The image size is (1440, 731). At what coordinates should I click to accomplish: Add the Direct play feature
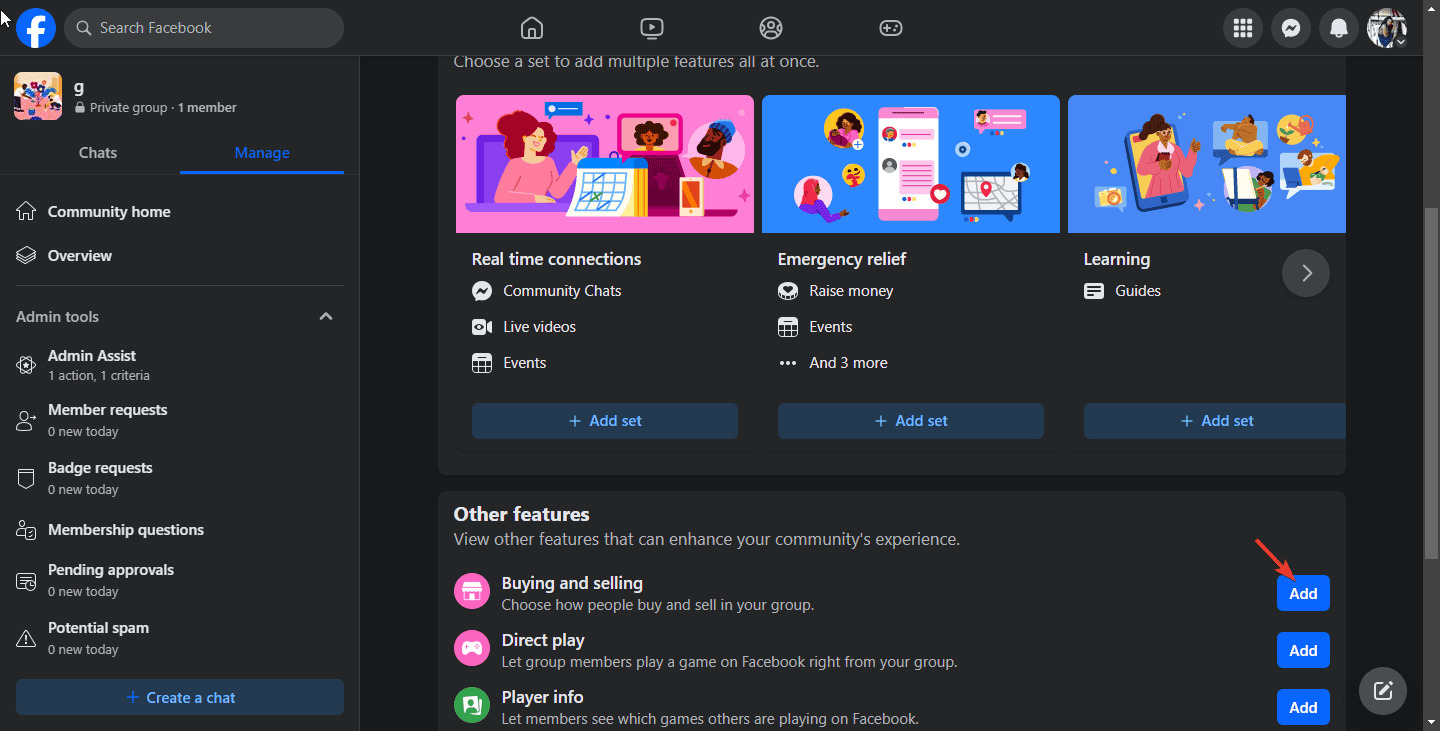point(1303,650)
